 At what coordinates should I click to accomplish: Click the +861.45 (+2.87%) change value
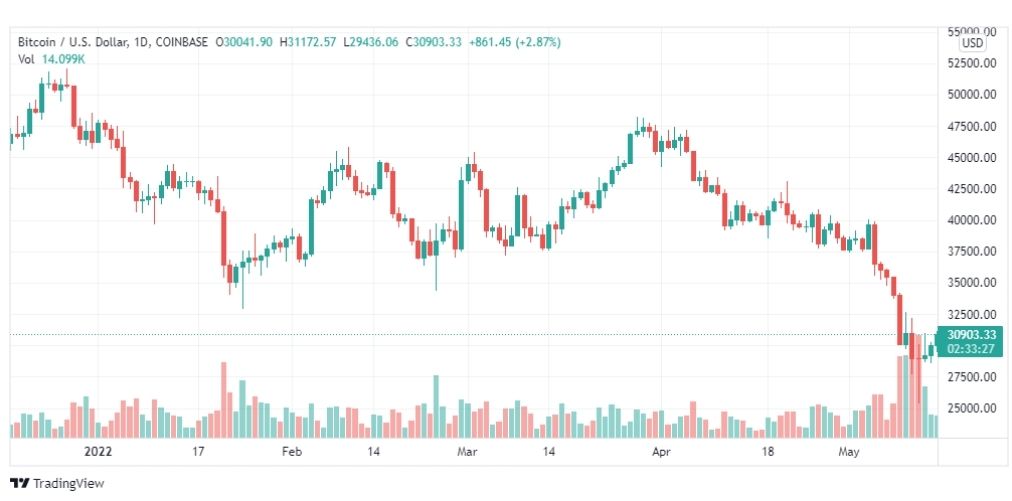point(514,42)
